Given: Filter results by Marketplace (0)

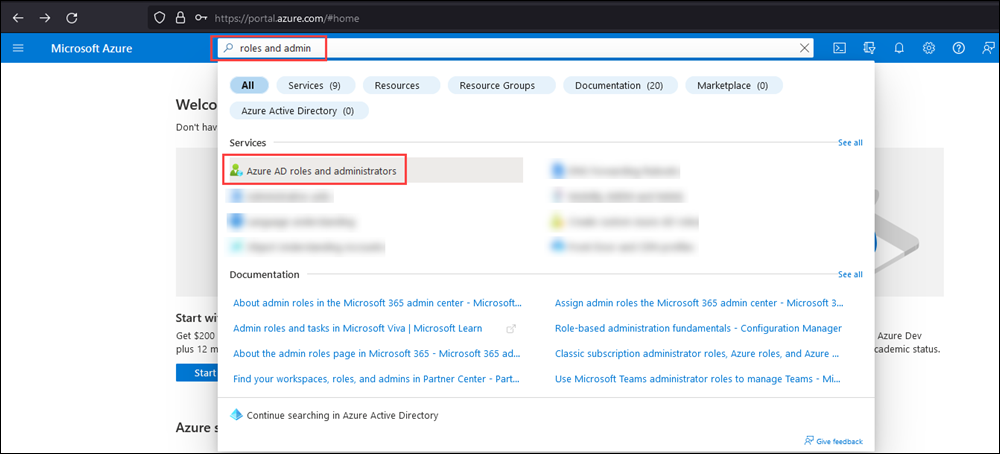Looking at the screenshot, I should click(733, 86).
